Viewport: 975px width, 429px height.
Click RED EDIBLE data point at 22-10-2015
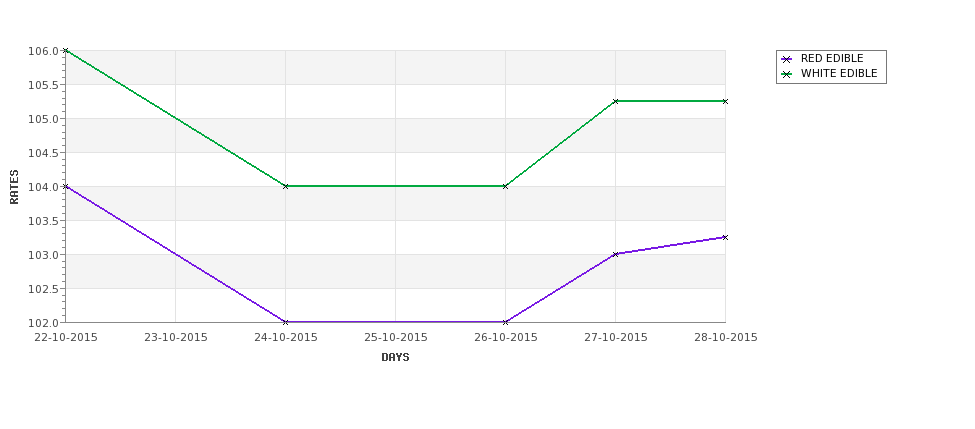[x=65, y=186]
